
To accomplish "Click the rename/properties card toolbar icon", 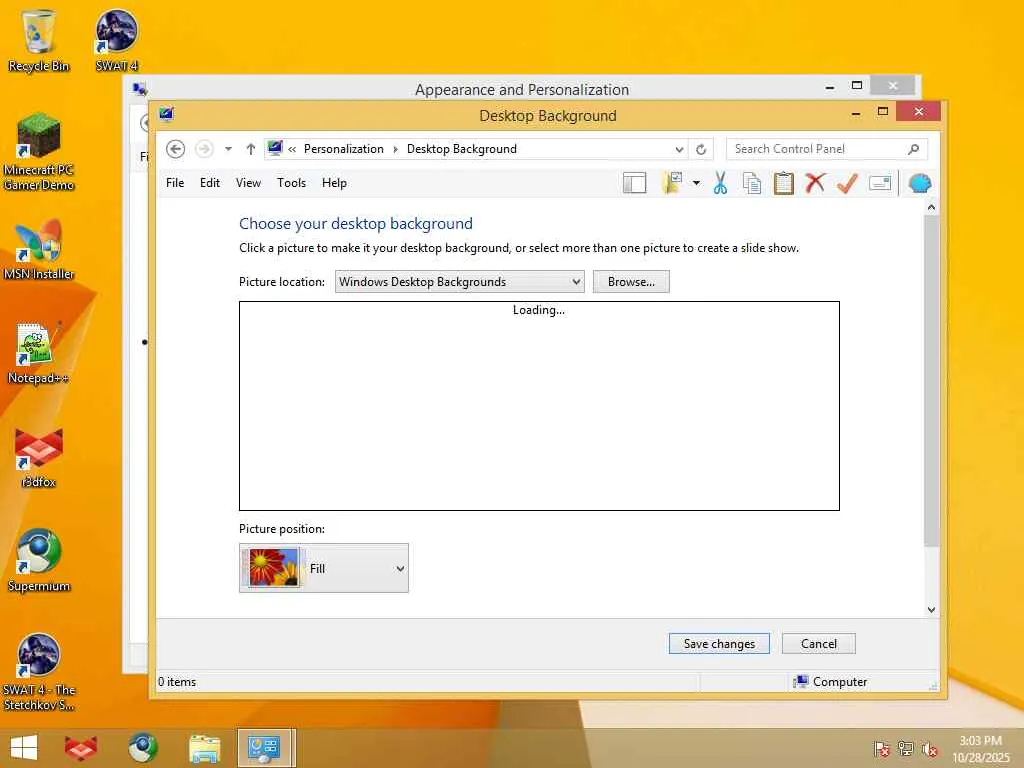I will coord(880,184).
